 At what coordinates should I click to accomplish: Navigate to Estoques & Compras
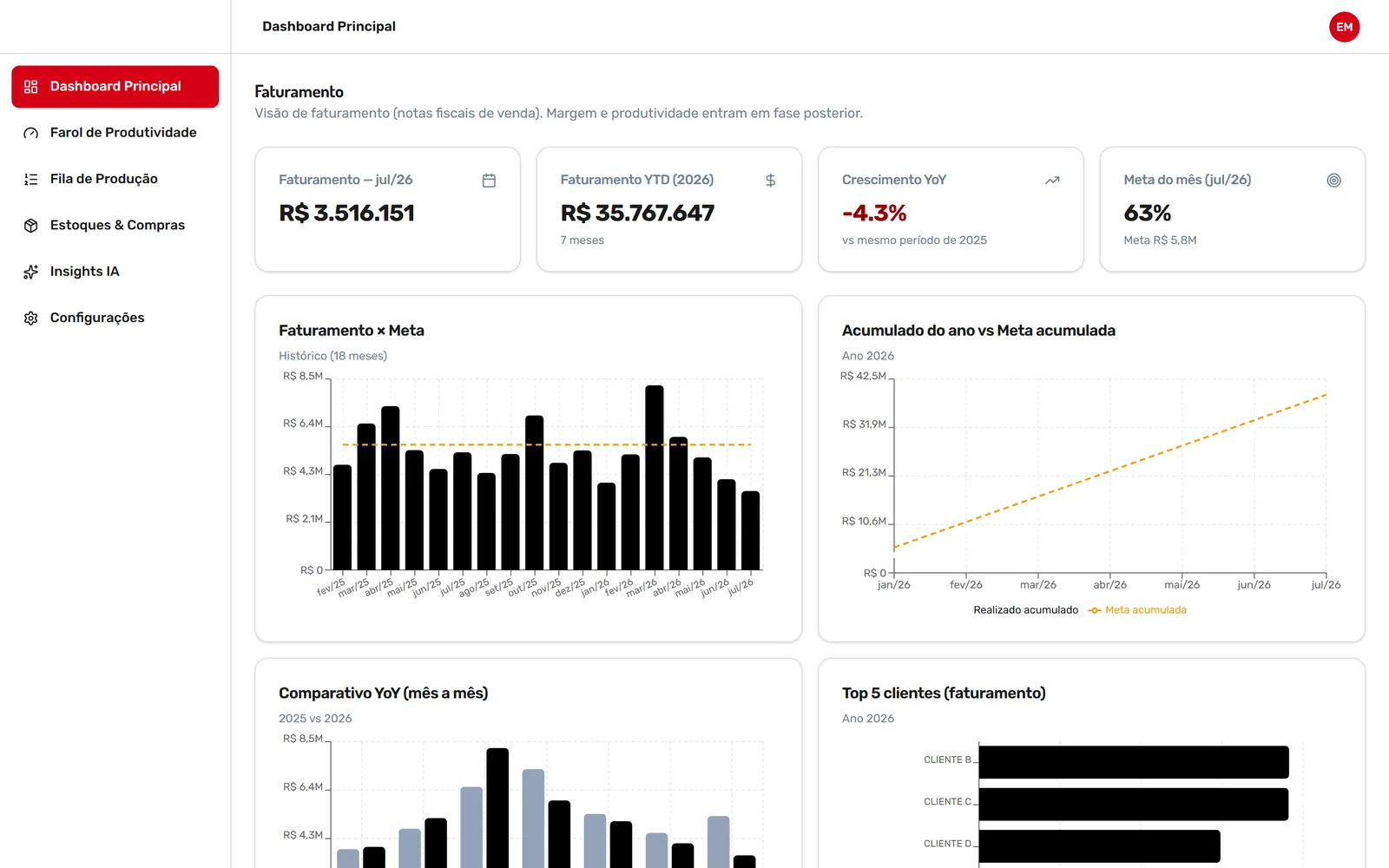pos(115,225)
